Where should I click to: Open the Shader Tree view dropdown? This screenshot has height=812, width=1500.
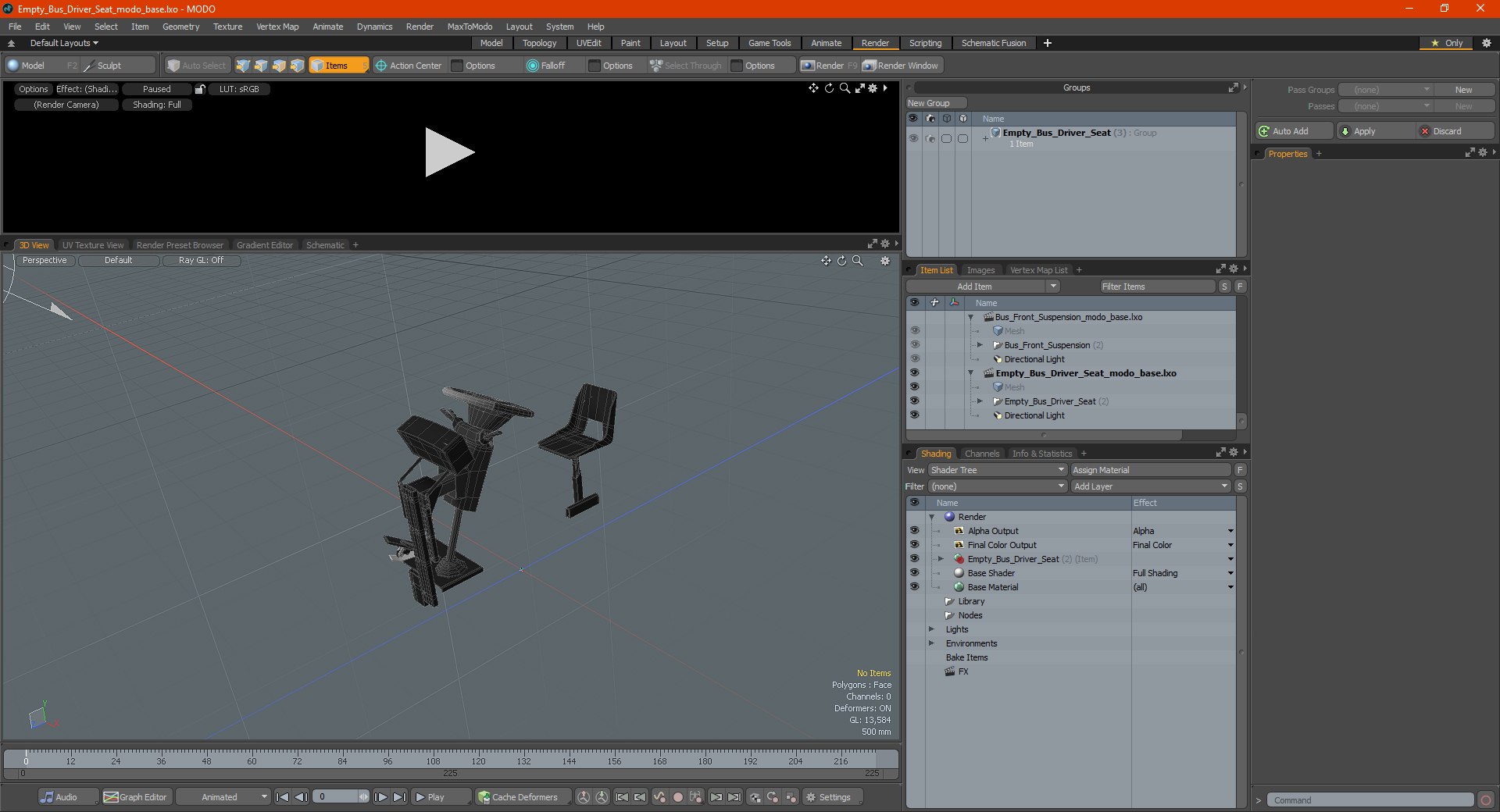click(x=998, y=470)
